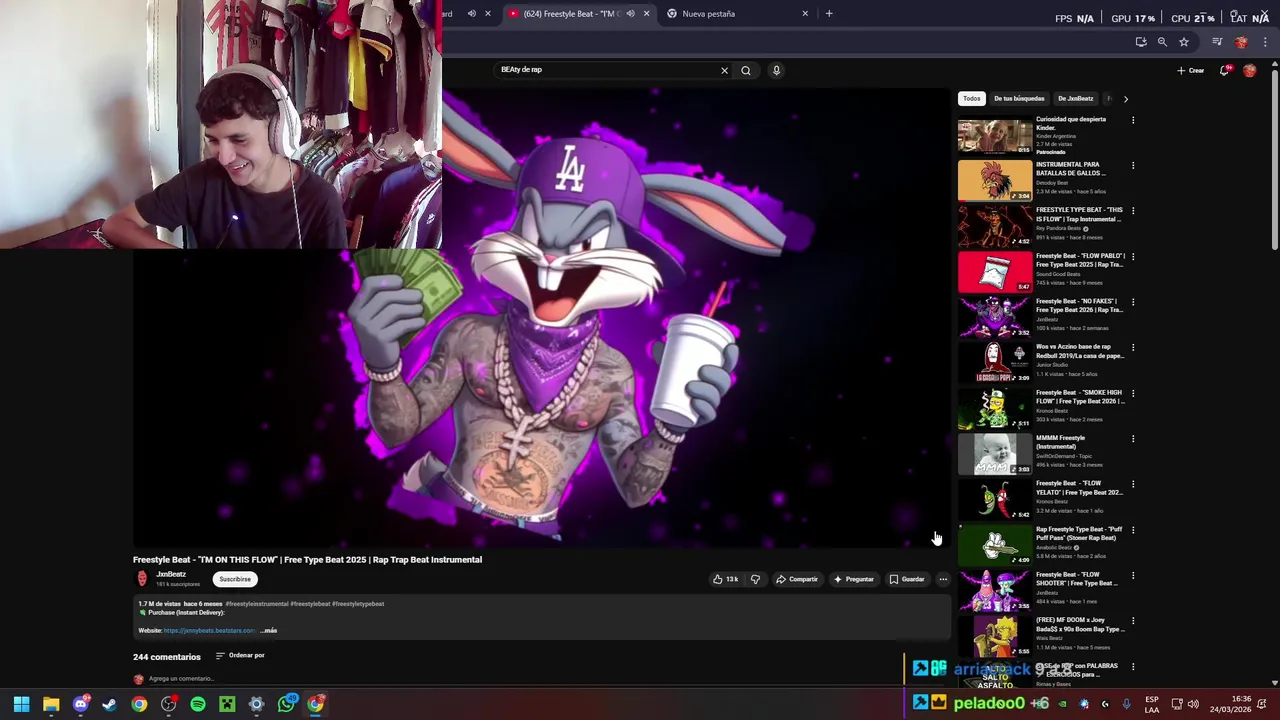Click the Guardar save button
Screen dimensions: 1280x720
(x=907, y=579)
